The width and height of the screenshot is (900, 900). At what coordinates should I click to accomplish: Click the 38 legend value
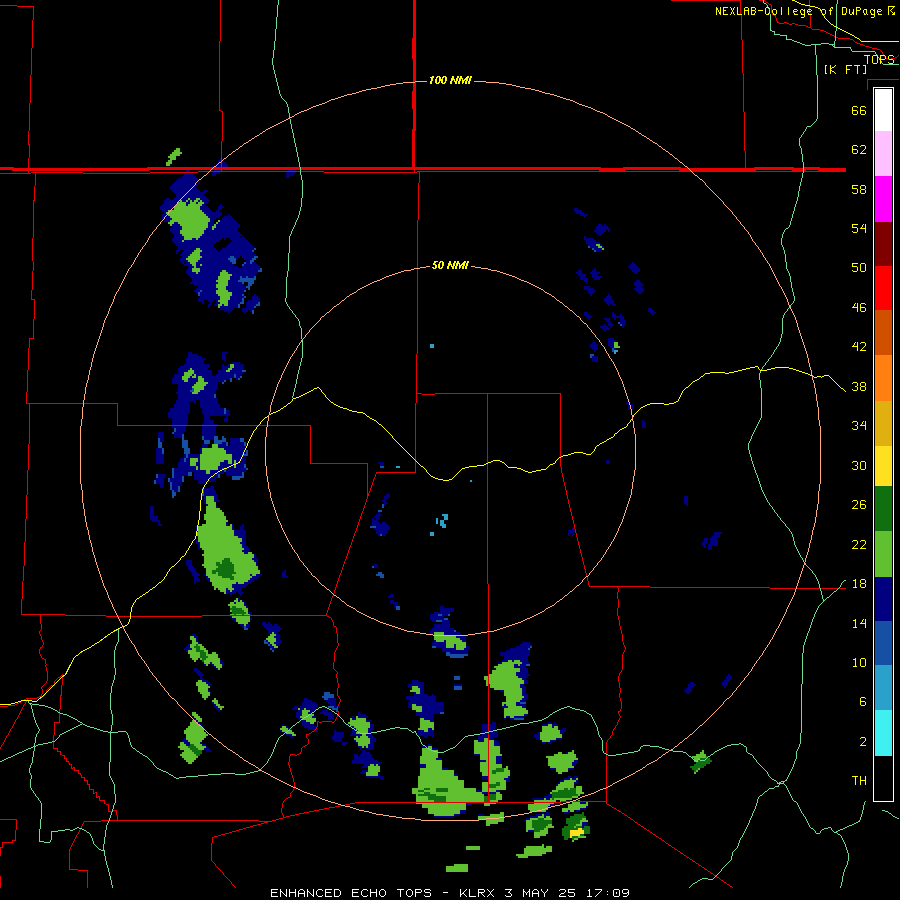tap(859, 387)
